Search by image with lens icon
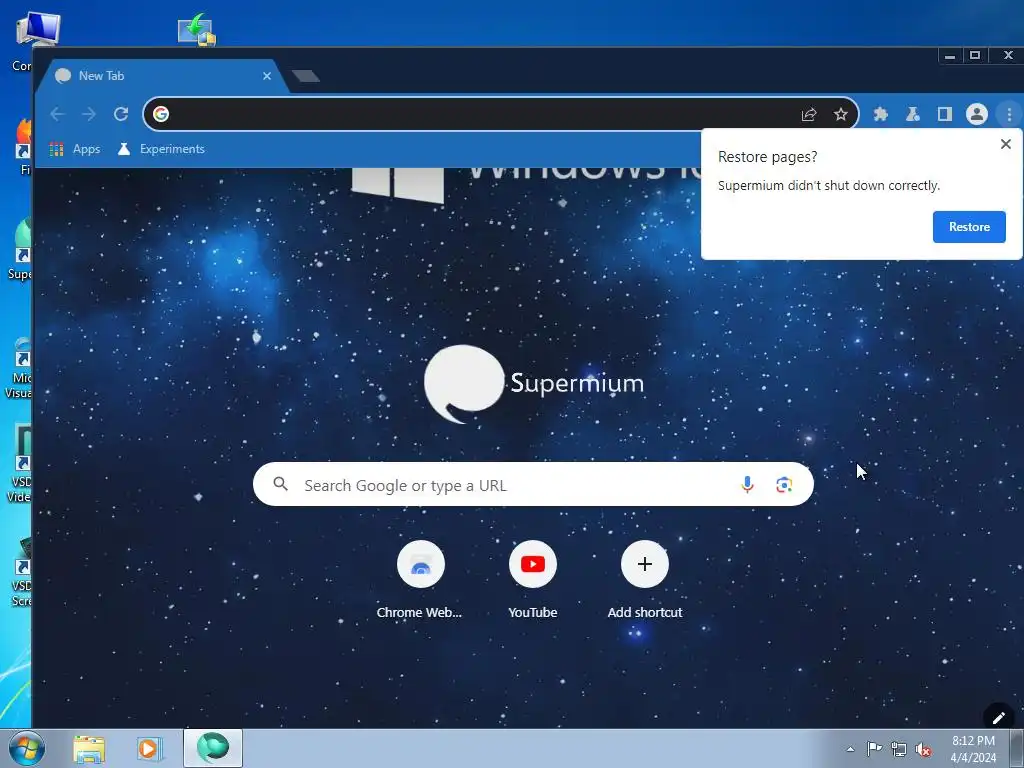1024x768 pixels. (784, 485)
